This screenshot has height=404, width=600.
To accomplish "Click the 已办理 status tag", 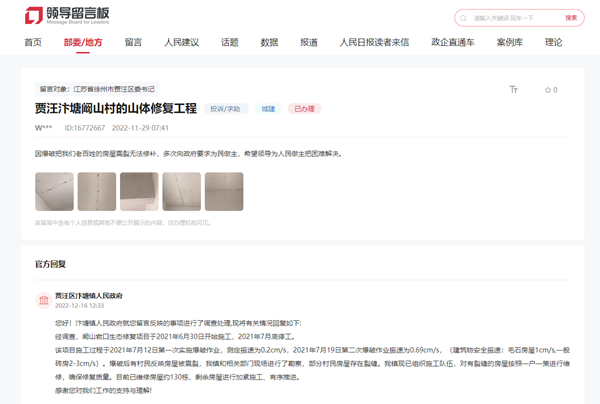I will point(304,109).
